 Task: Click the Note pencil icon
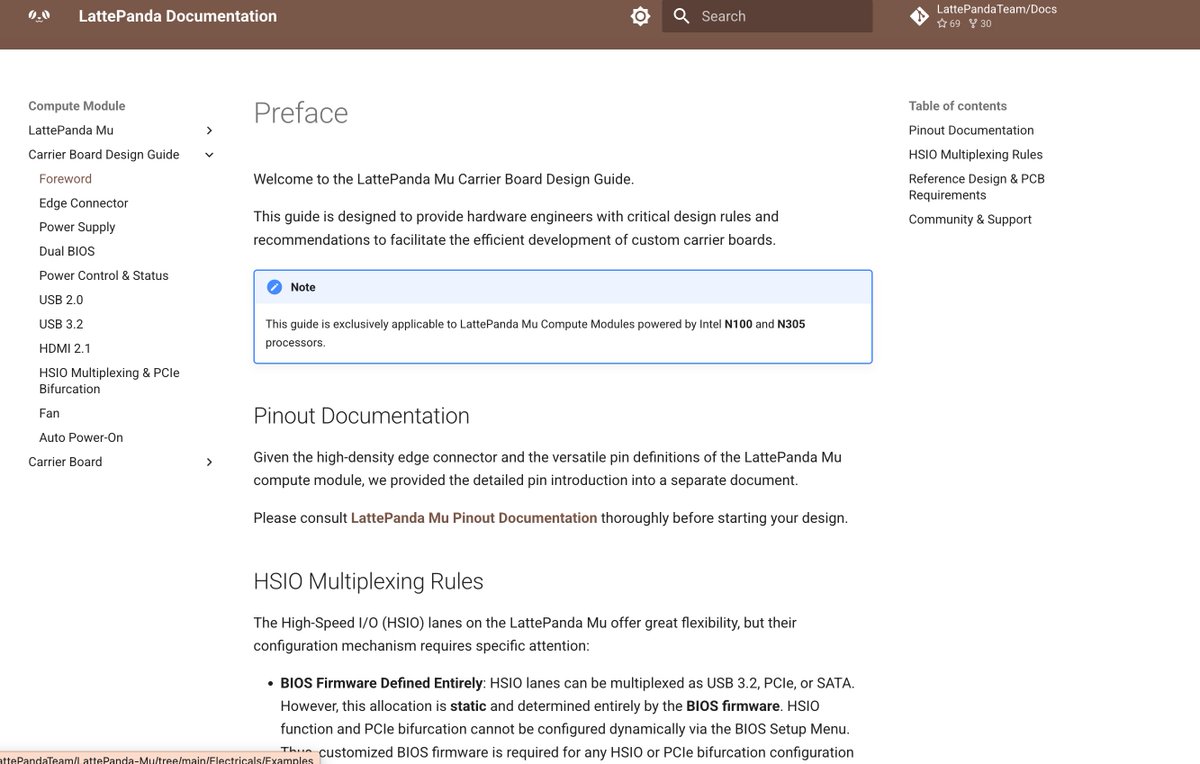click(x=275, y=287)
